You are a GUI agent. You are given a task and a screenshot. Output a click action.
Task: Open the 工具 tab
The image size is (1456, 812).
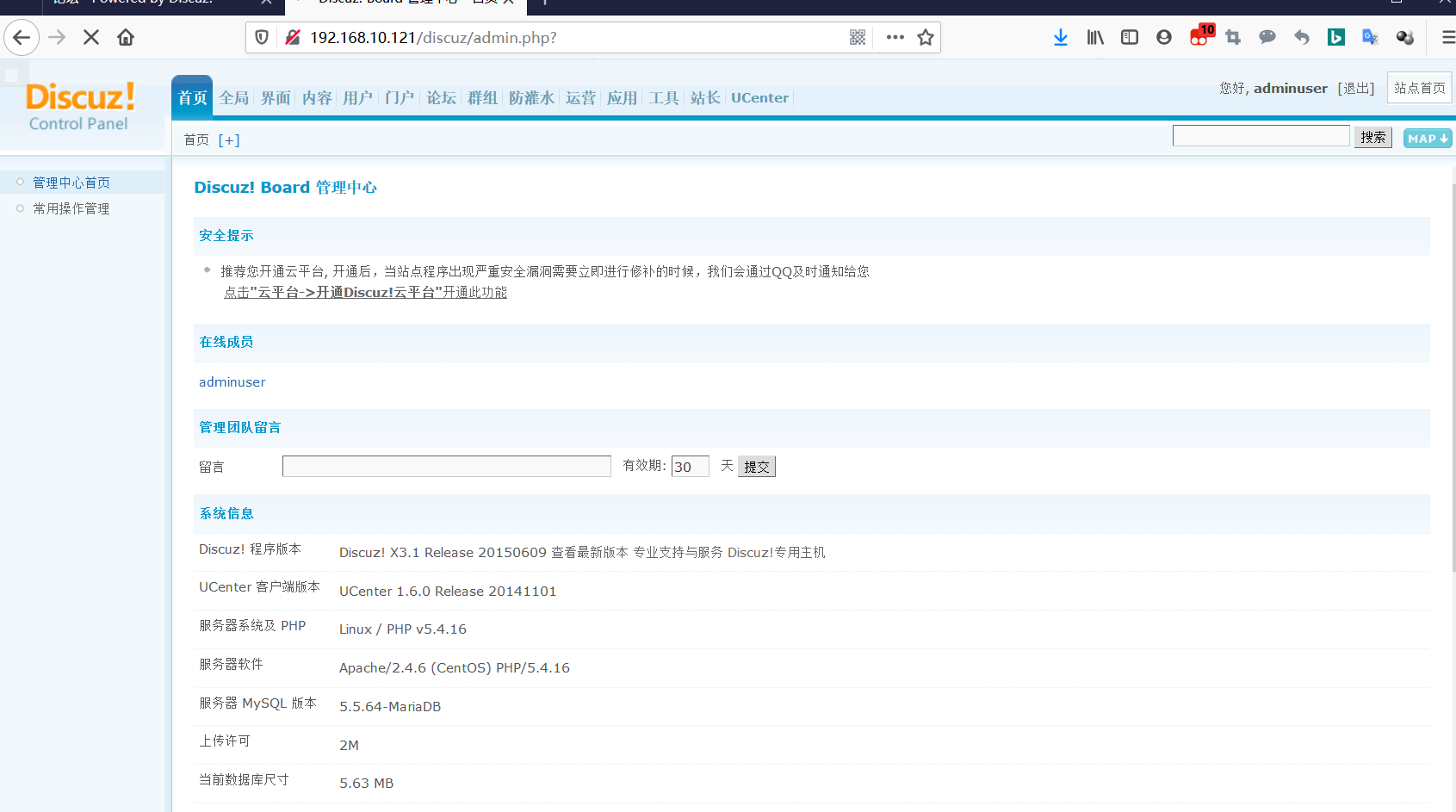664,98
